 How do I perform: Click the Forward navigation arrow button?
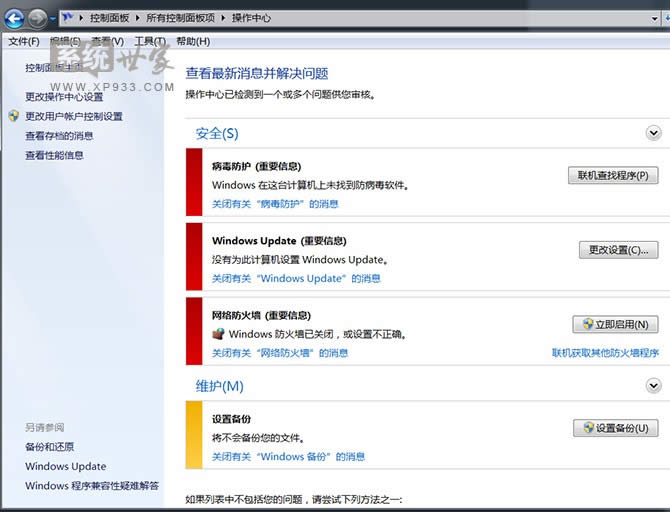[x=38, y=17]
